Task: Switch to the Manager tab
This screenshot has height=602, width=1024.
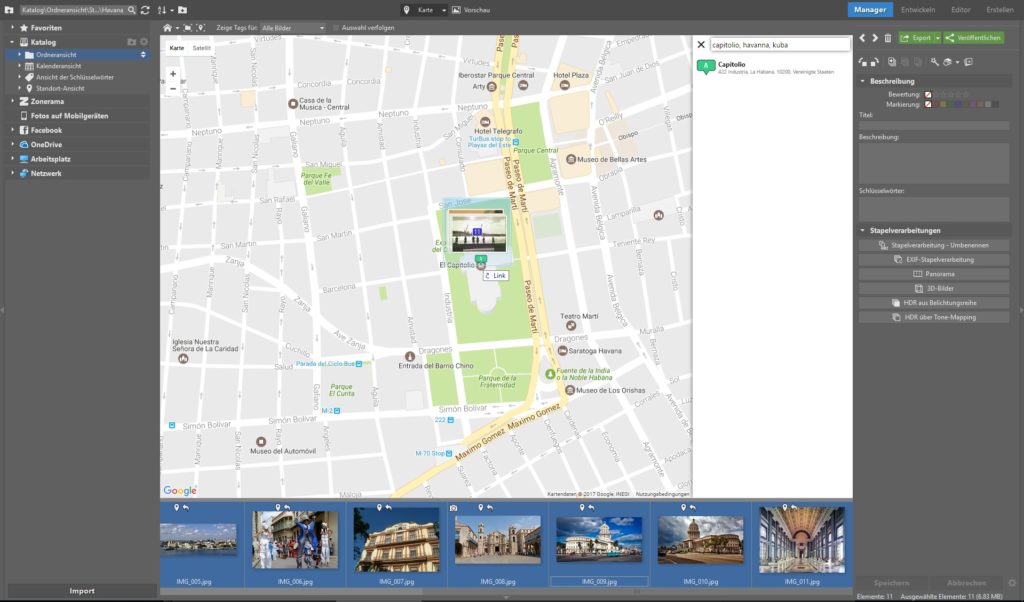Action: (x=870, y=10)
